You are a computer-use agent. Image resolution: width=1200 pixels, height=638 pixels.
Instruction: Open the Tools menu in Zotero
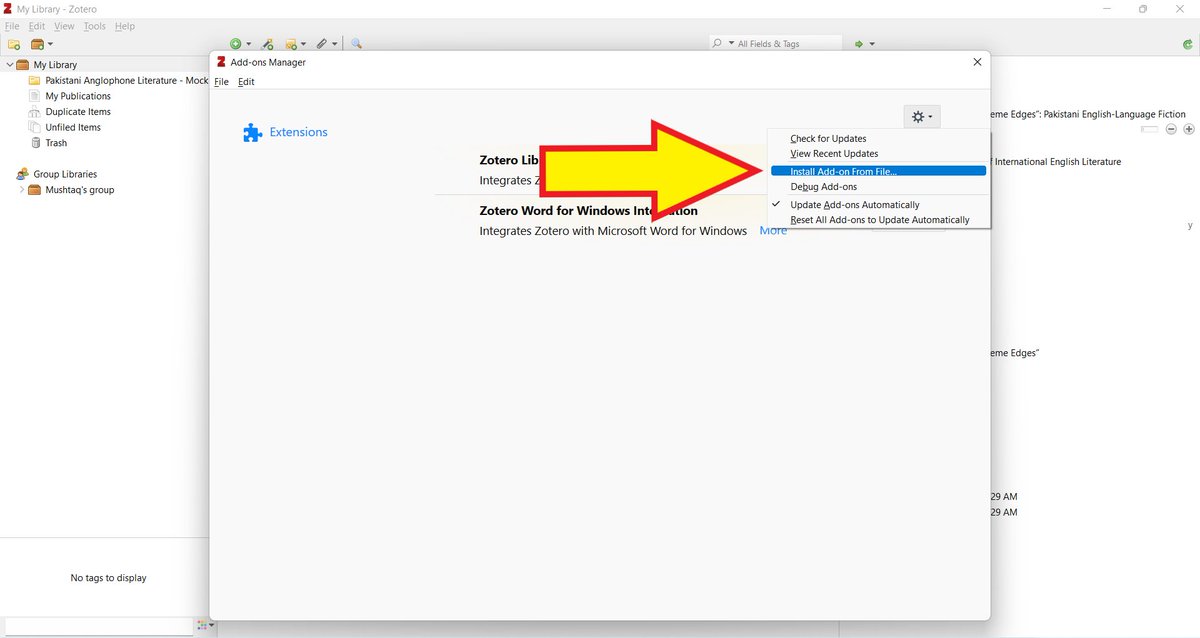pos(94,26)
